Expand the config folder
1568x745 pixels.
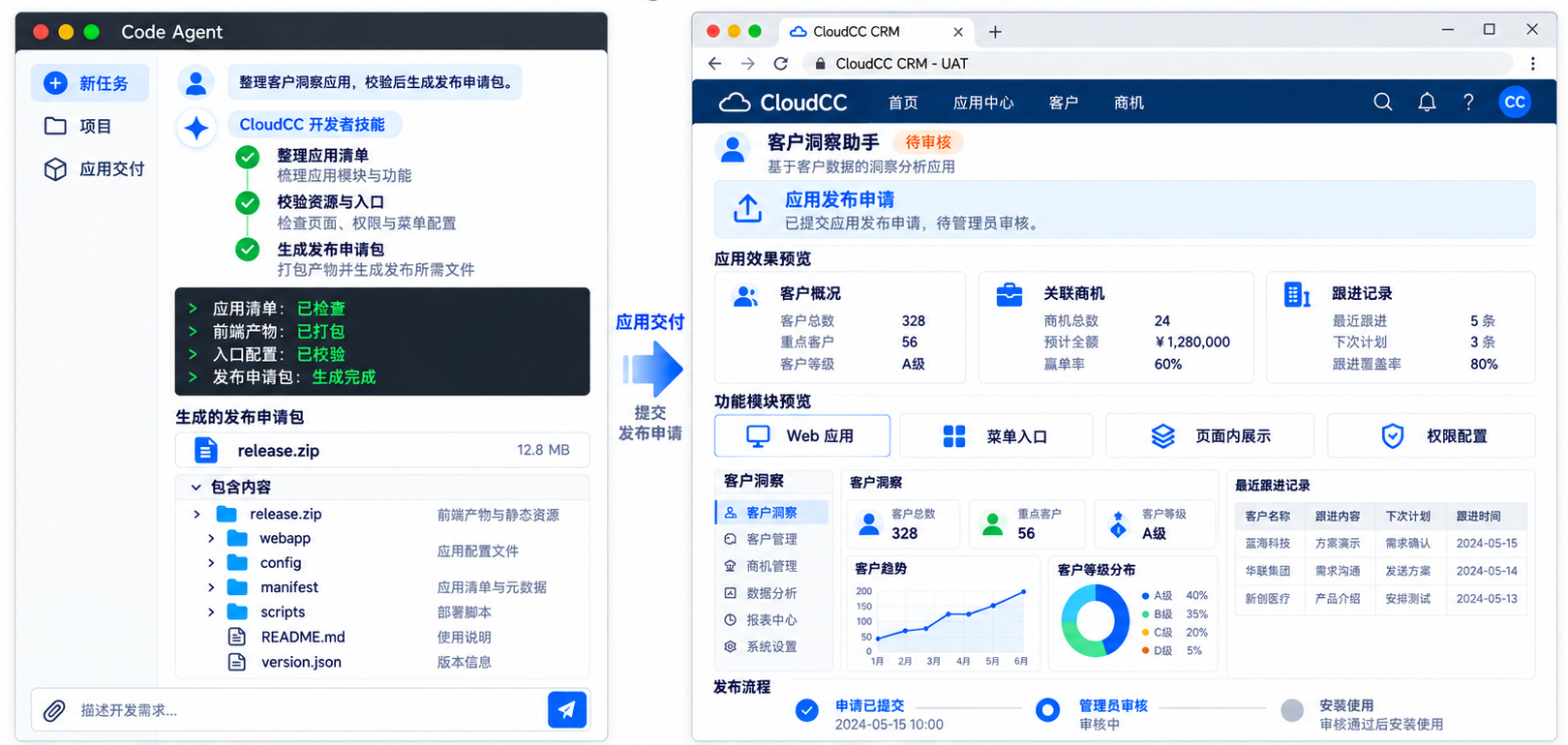click(211, 562)
